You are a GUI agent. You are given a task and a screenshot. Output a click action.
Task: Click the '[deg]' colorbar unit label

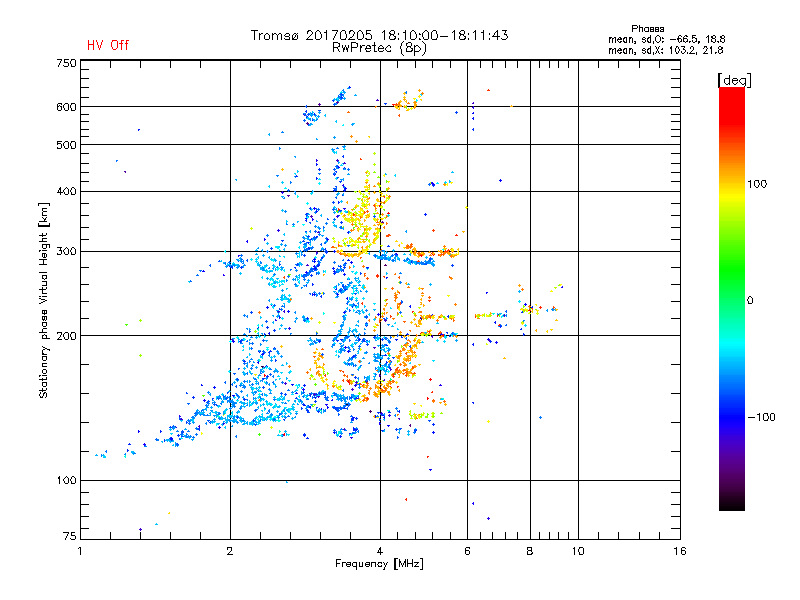734,80
